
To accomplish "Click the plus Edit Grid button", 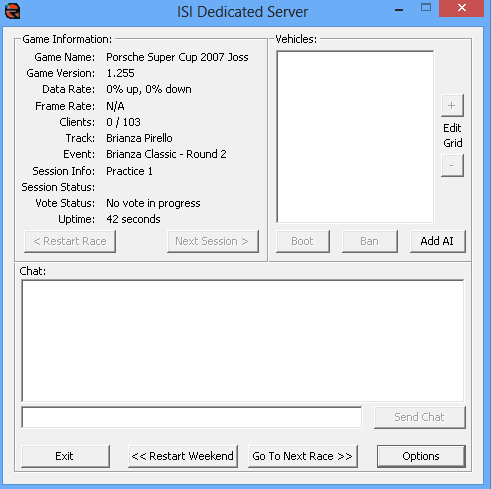I will pos(452,106).
